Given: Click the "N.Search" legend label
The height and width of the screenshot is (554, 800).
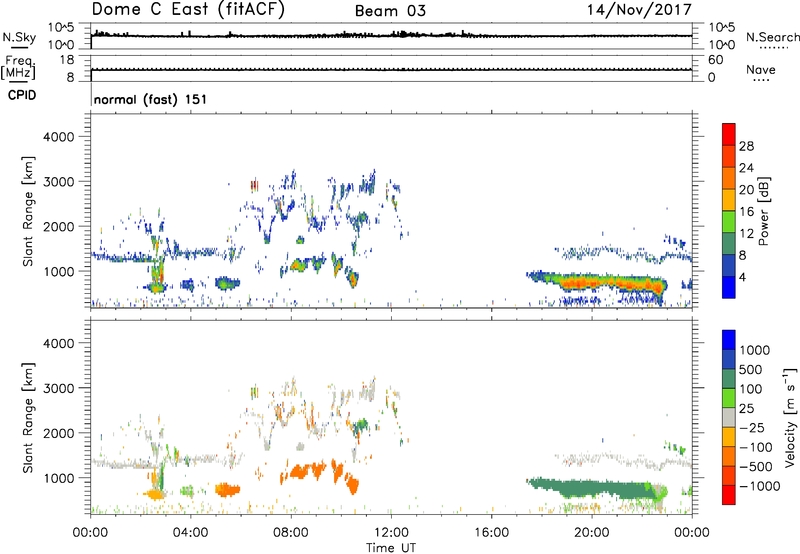Looking at the screenshot, I should tap(773, 37).
